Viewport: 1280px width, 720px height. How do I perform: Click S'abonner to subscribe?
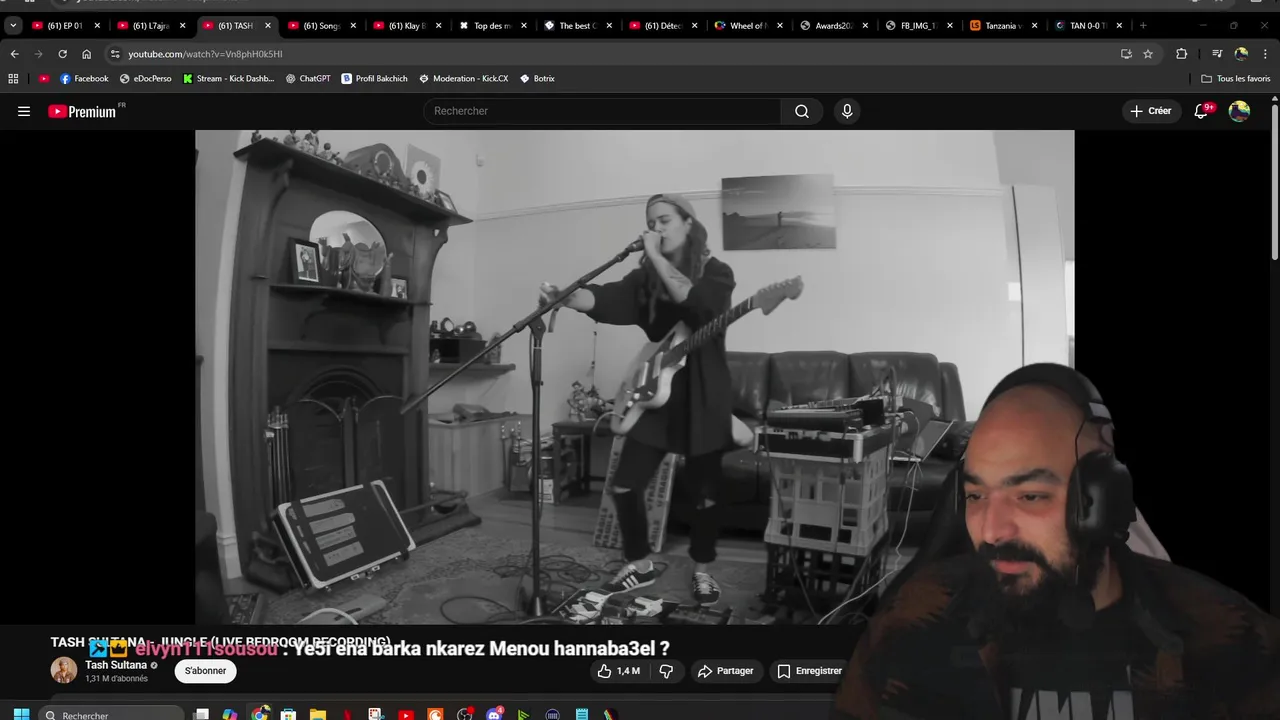(x=205, y=671)
